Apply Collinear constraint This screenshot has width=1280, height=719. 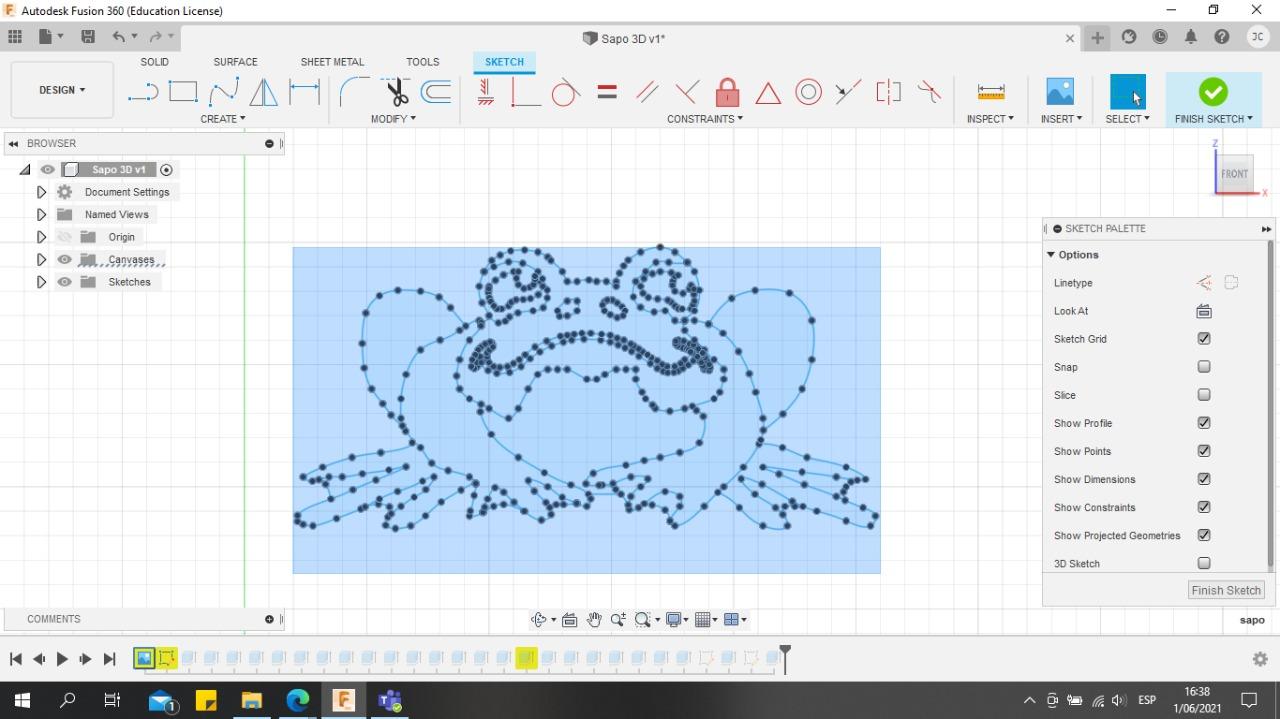848,92
